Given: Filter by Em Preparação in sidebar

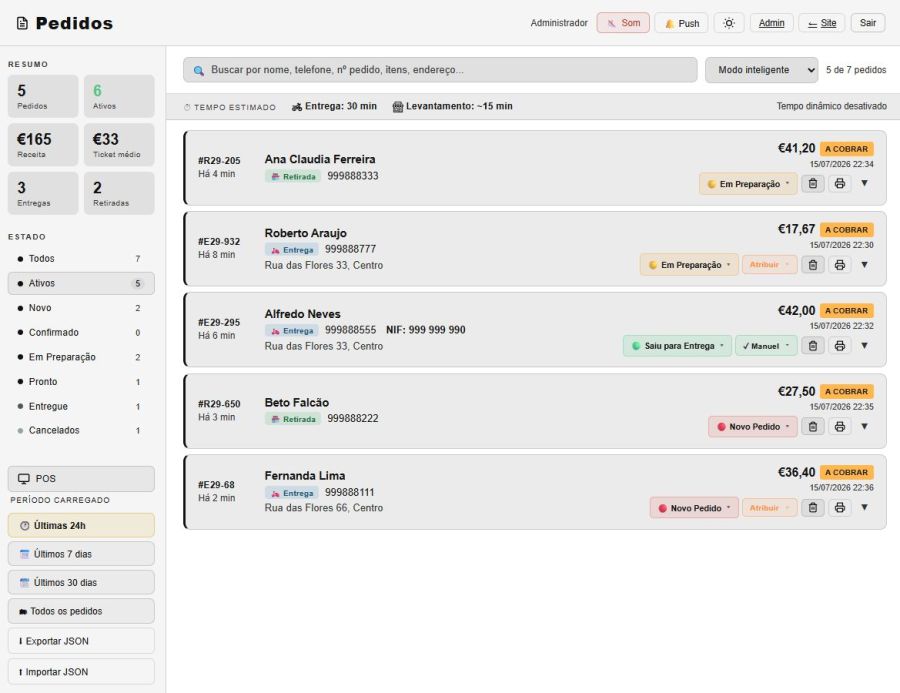Looking at the screenshot, I should click(x=81, y=357).
